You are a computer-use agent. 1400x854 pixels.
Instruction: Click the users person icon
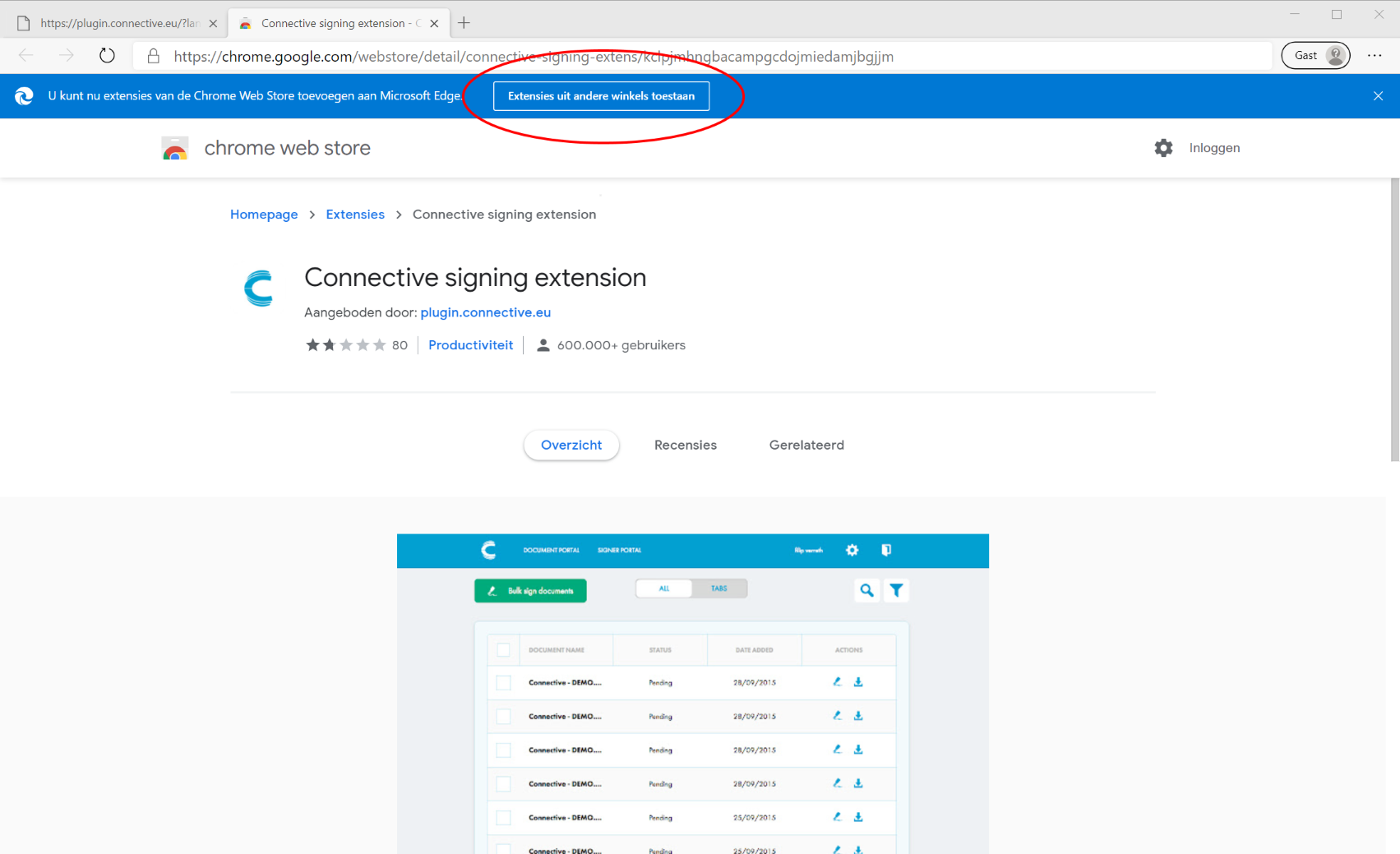click(x=543, y=345)
